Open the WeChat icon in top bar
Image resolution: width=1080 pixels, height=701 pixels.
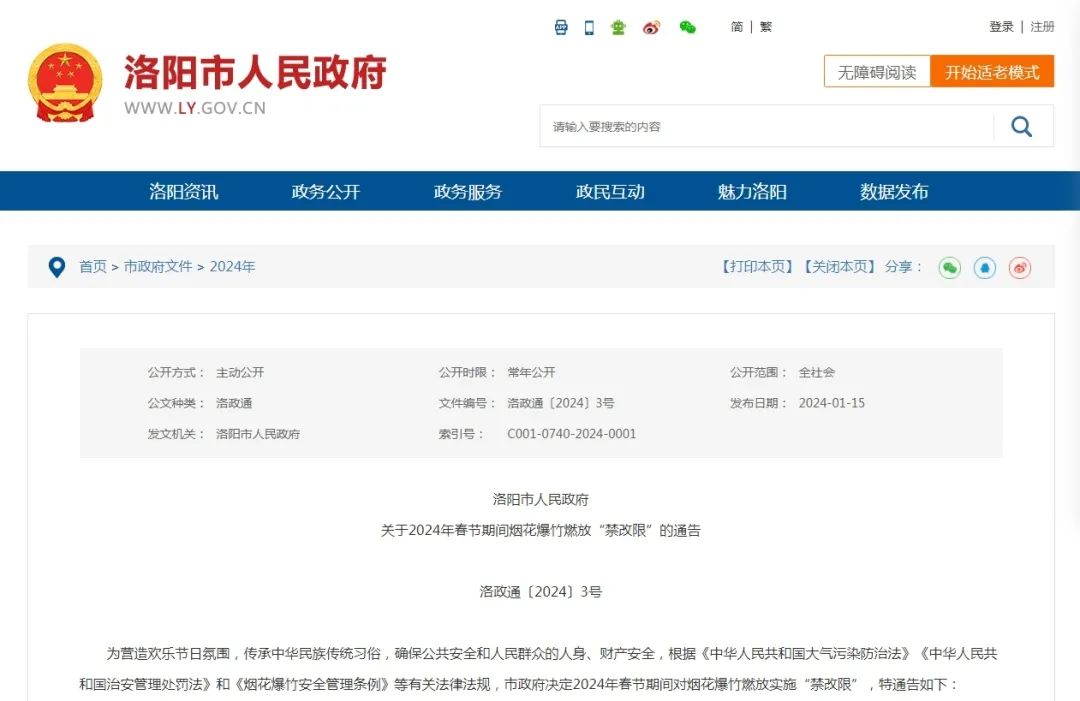687,27
